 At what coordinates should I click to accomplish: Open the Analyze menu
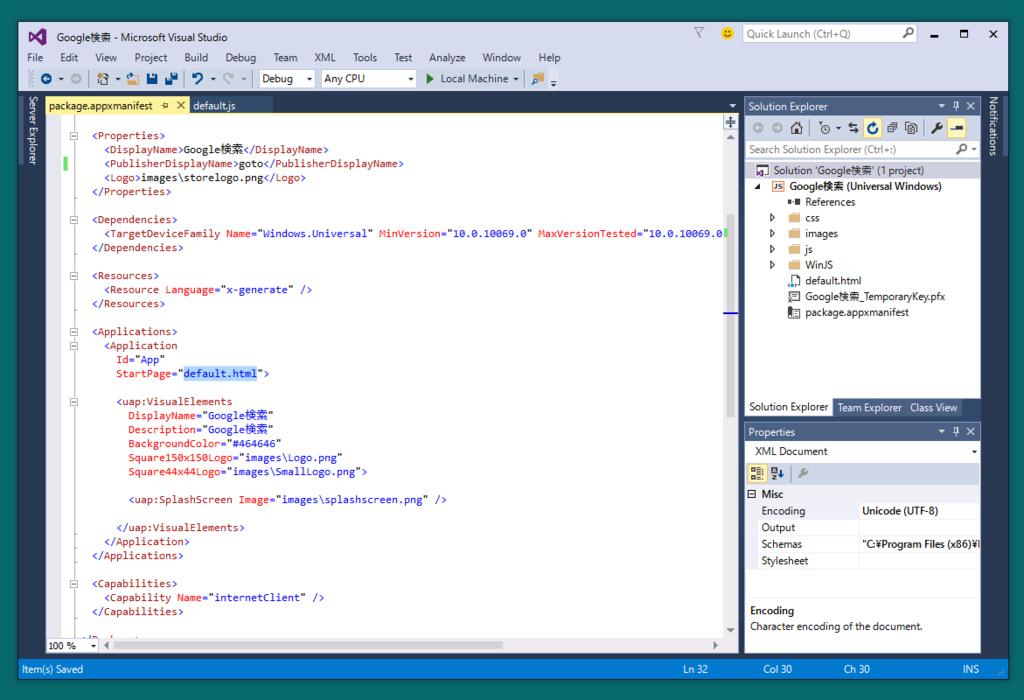(x=447, y=57)
